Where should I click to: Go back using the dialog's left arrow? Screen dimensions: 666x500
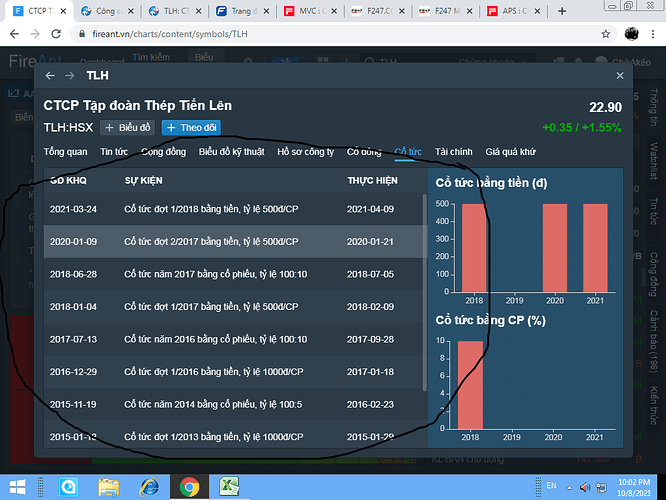pos(50,76)
